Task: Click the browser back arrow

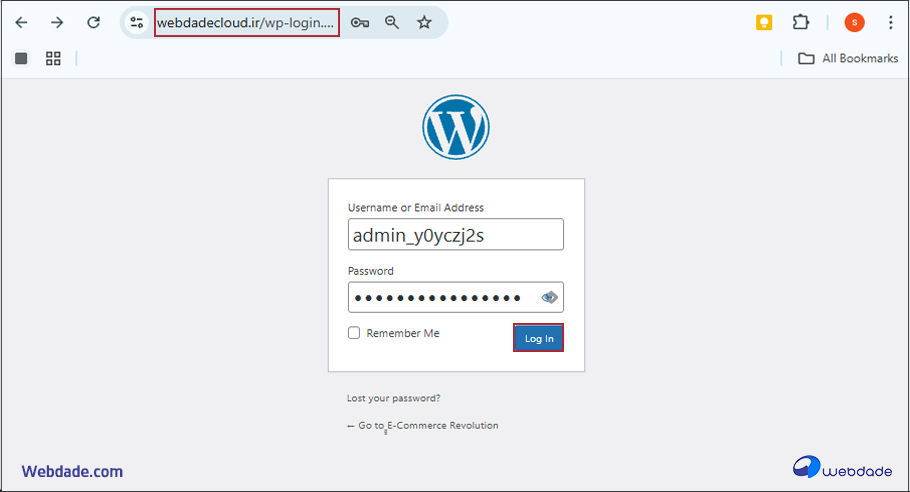Action: pyautogui.click(x=21, y=22)
